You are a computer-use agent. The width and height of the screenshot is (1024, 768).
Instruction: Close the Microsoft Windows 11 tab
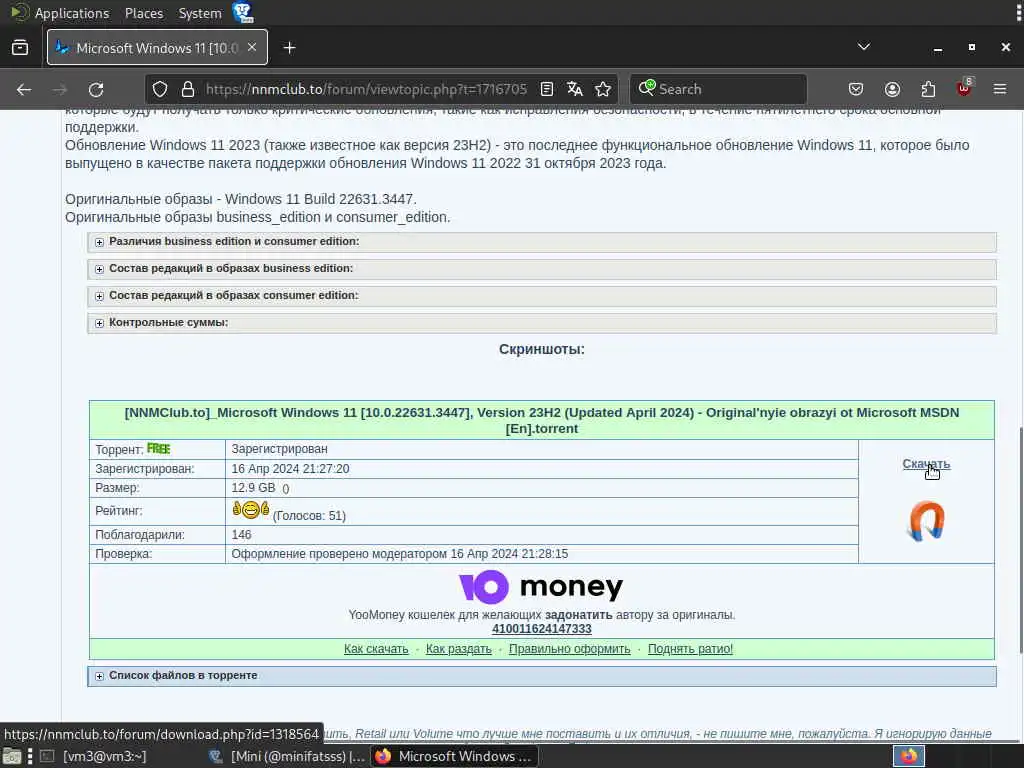pyautogui.click(x=252, y=48)
